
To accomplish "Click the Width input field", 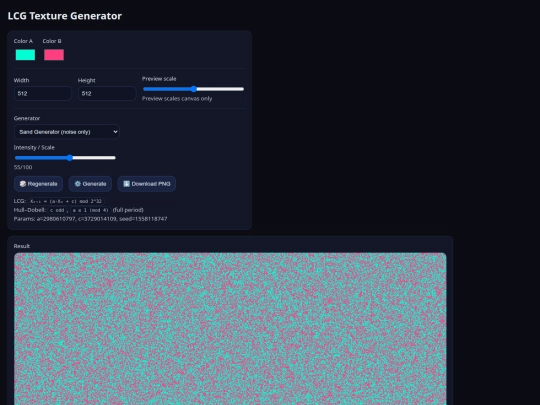I will coord(43,93).
